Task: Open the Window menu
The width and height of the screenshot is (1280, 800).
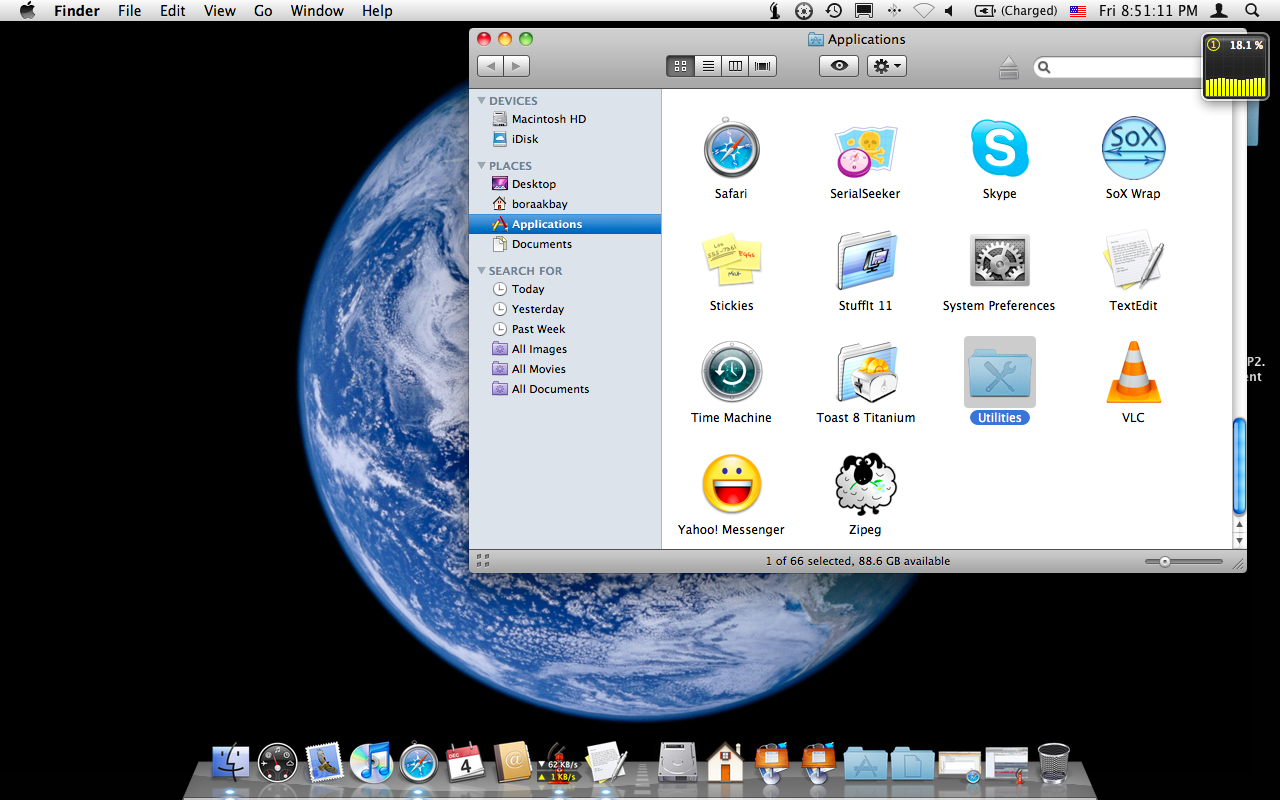Action: pos(316,11)
